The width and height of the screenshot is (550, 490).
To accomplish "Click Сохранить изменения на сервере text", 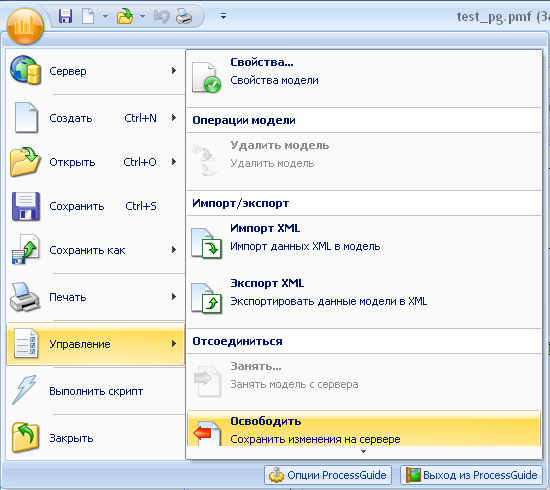I will pyautogui.click(x=315, y=439).
